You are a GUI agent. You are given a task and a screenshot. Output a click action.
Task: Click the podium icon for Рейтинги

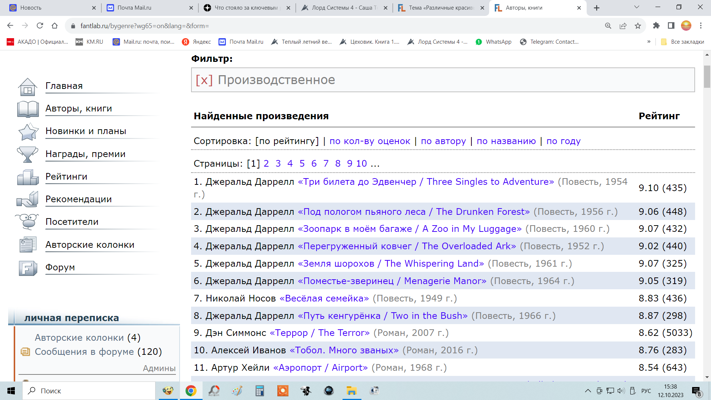(x=27, y=177)
